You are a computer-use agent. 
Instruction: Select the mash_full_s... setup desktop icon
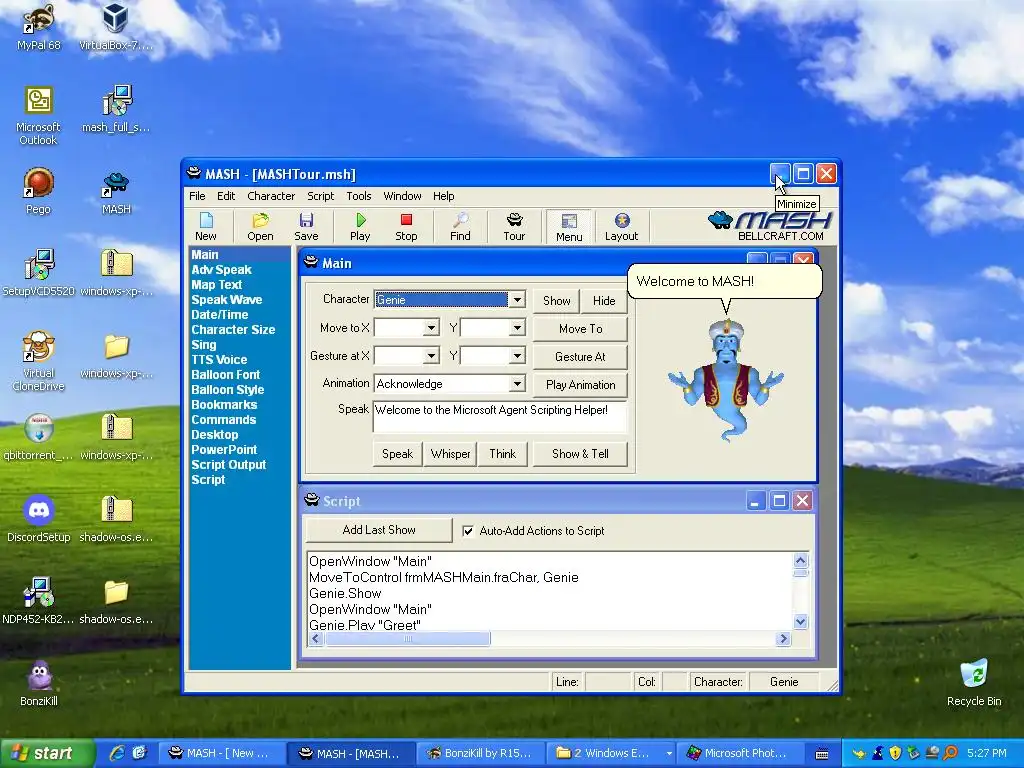(x=116, y=109)
